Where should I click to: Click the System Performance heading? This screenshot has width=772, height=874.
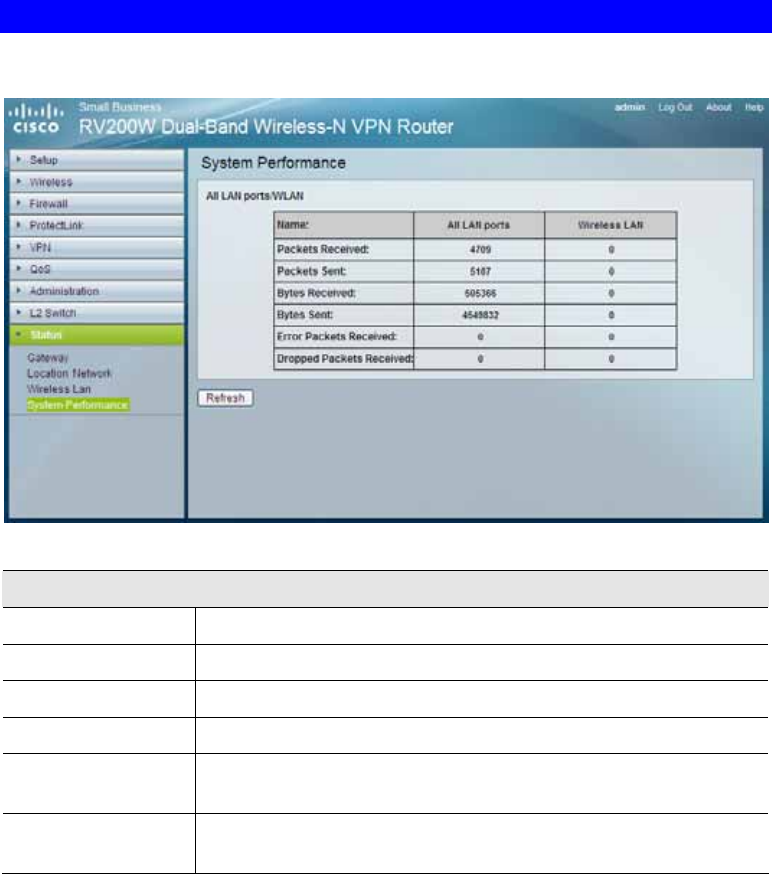click(273, 163)
